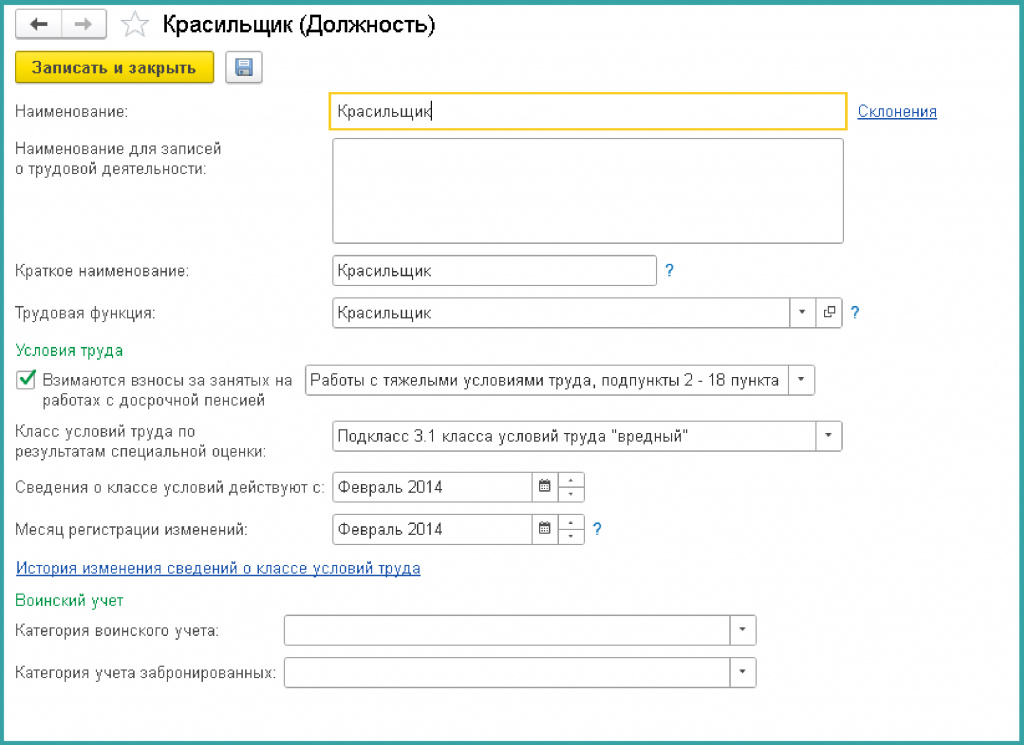
Task: Focus the Наименование text field
Action: pos(588,111)
